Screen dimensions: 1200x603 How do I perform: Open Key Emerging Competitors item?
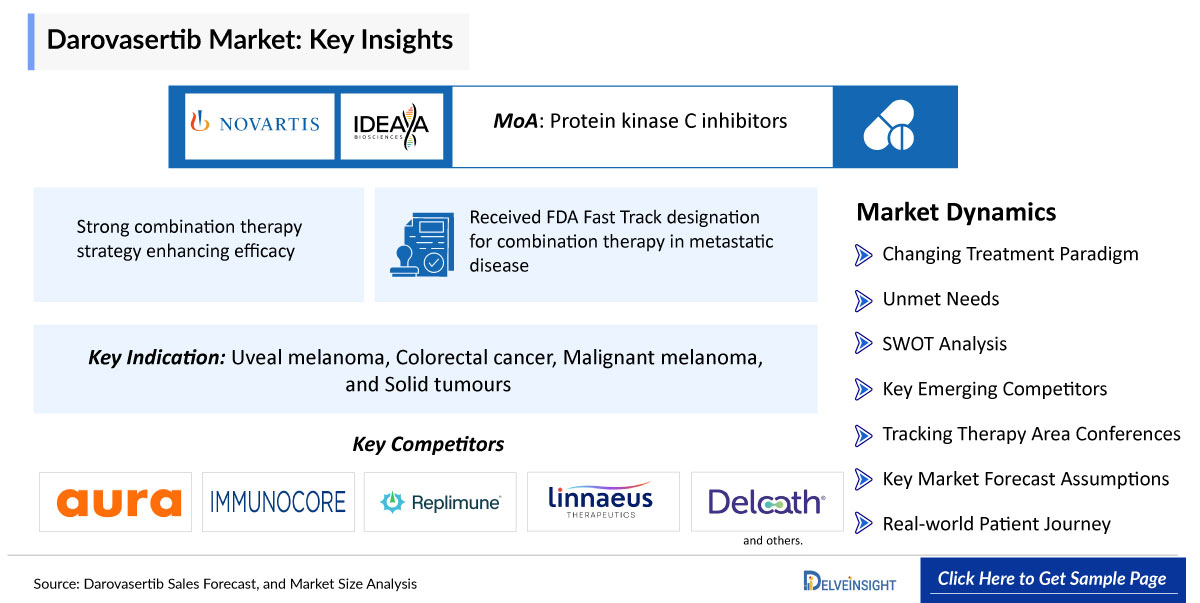click(x=995, y=389)
